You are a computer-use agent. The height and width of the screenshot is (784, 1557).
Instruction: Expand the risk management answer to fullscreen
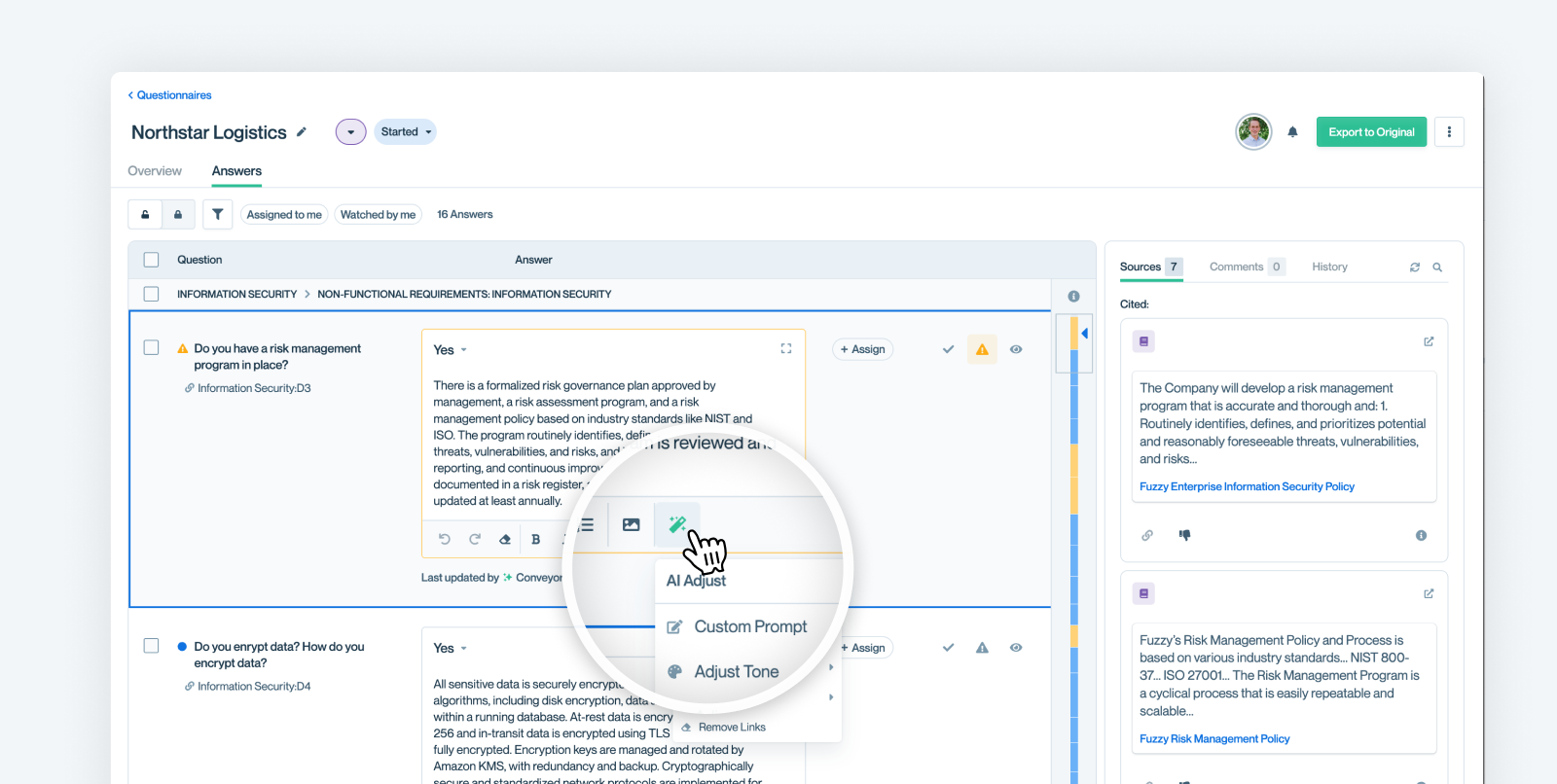pos(786,348)
